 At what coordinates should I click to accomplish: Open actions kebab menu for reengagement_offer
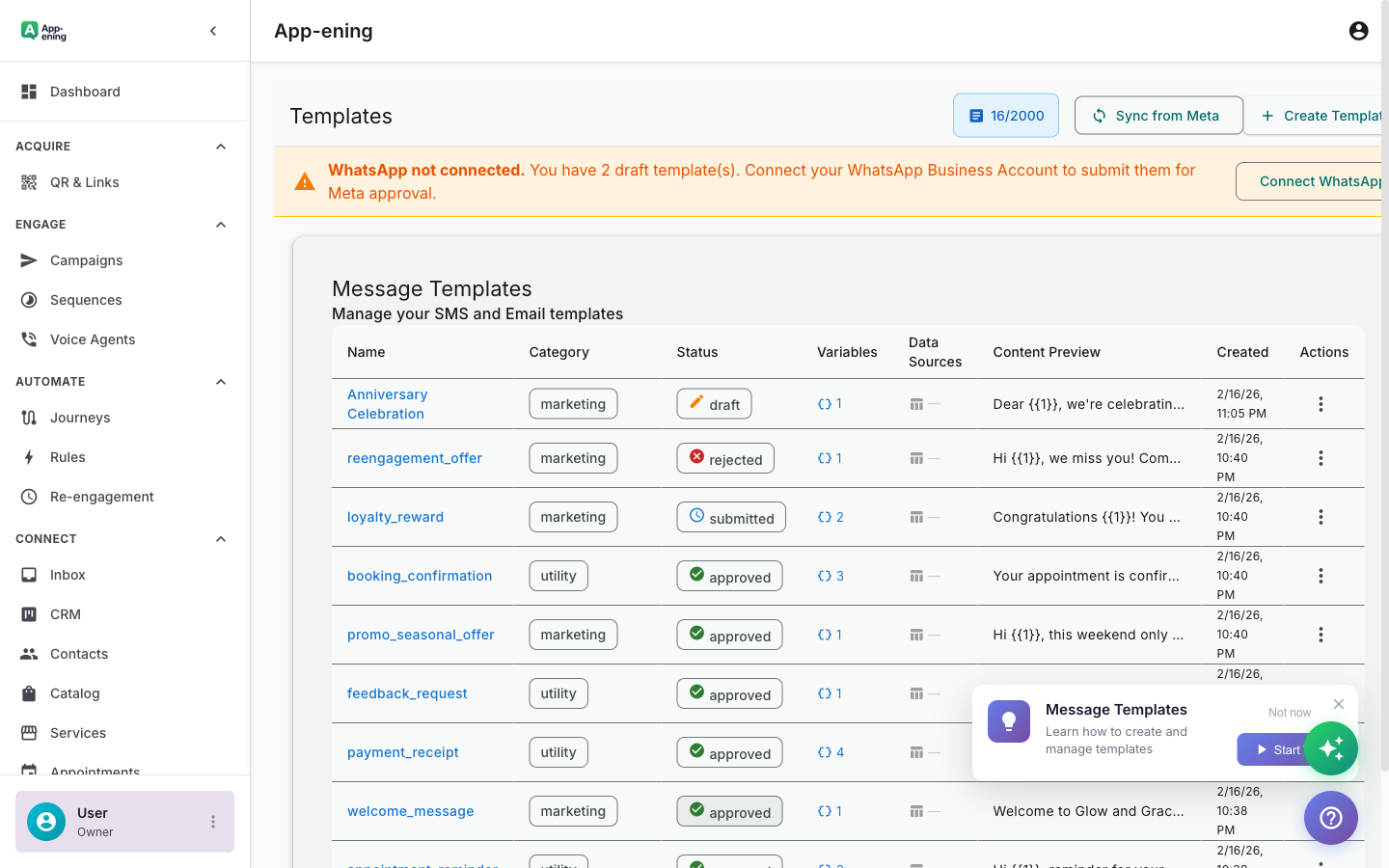tap(1321, 458)
